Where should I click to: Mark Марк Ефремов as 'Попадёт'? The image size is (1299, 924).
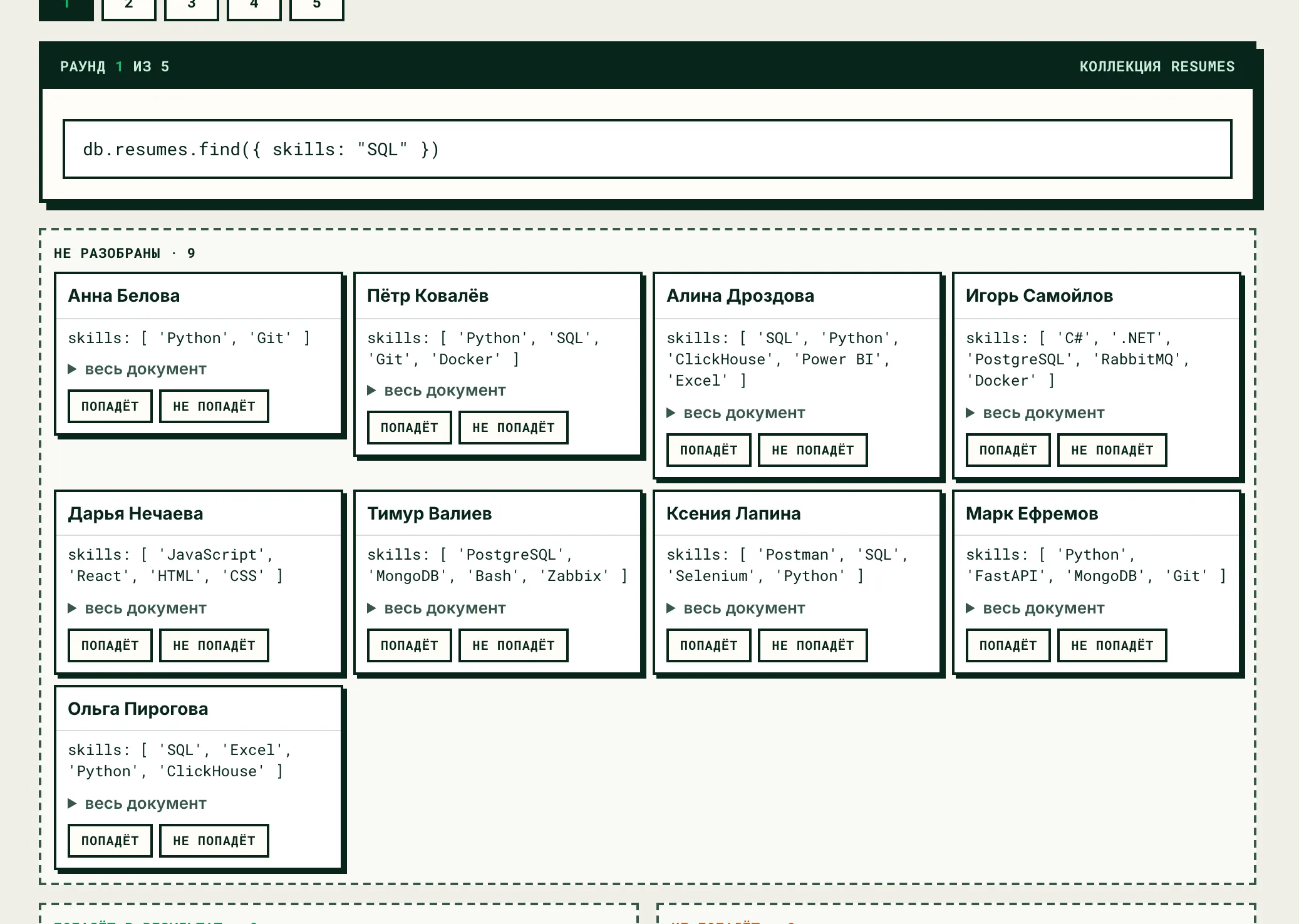pyautogui.click(x=1008, y=645)
